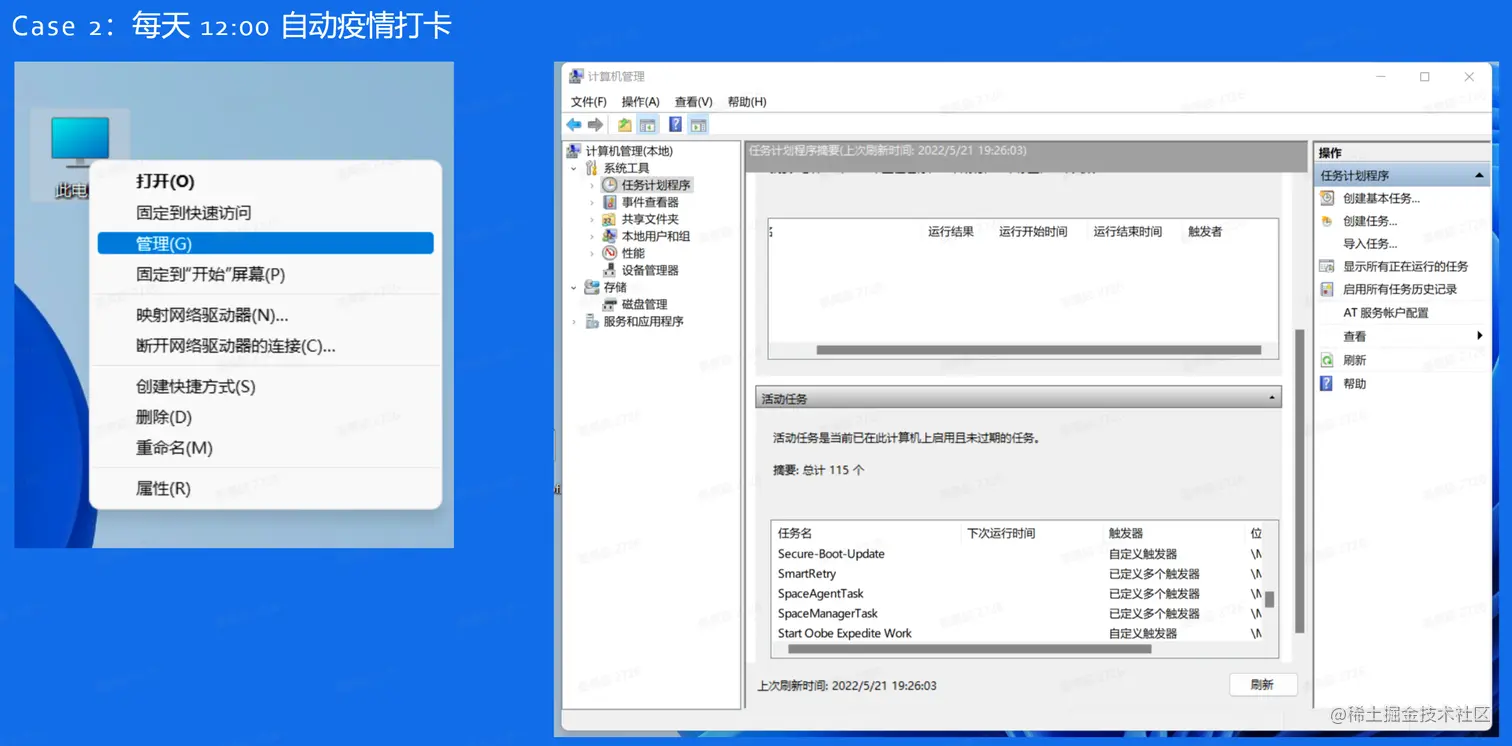Click the Forward arrow in Computer Management toolbar
The width and height of the screenshot is (1512, 746).
(595, 125)
